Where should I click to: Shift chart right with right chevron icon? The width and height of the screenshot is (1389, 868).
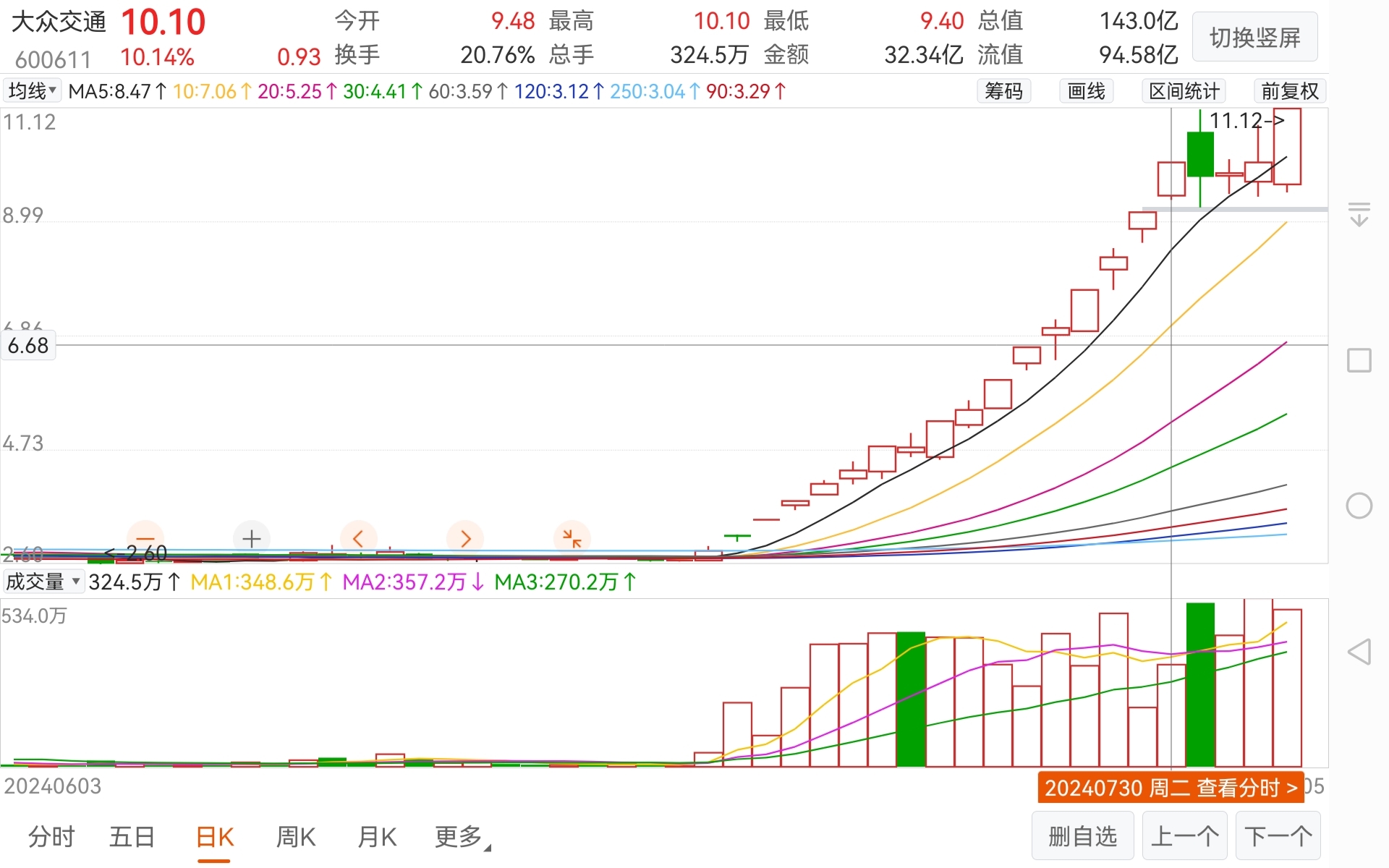(x=465, y=538)
